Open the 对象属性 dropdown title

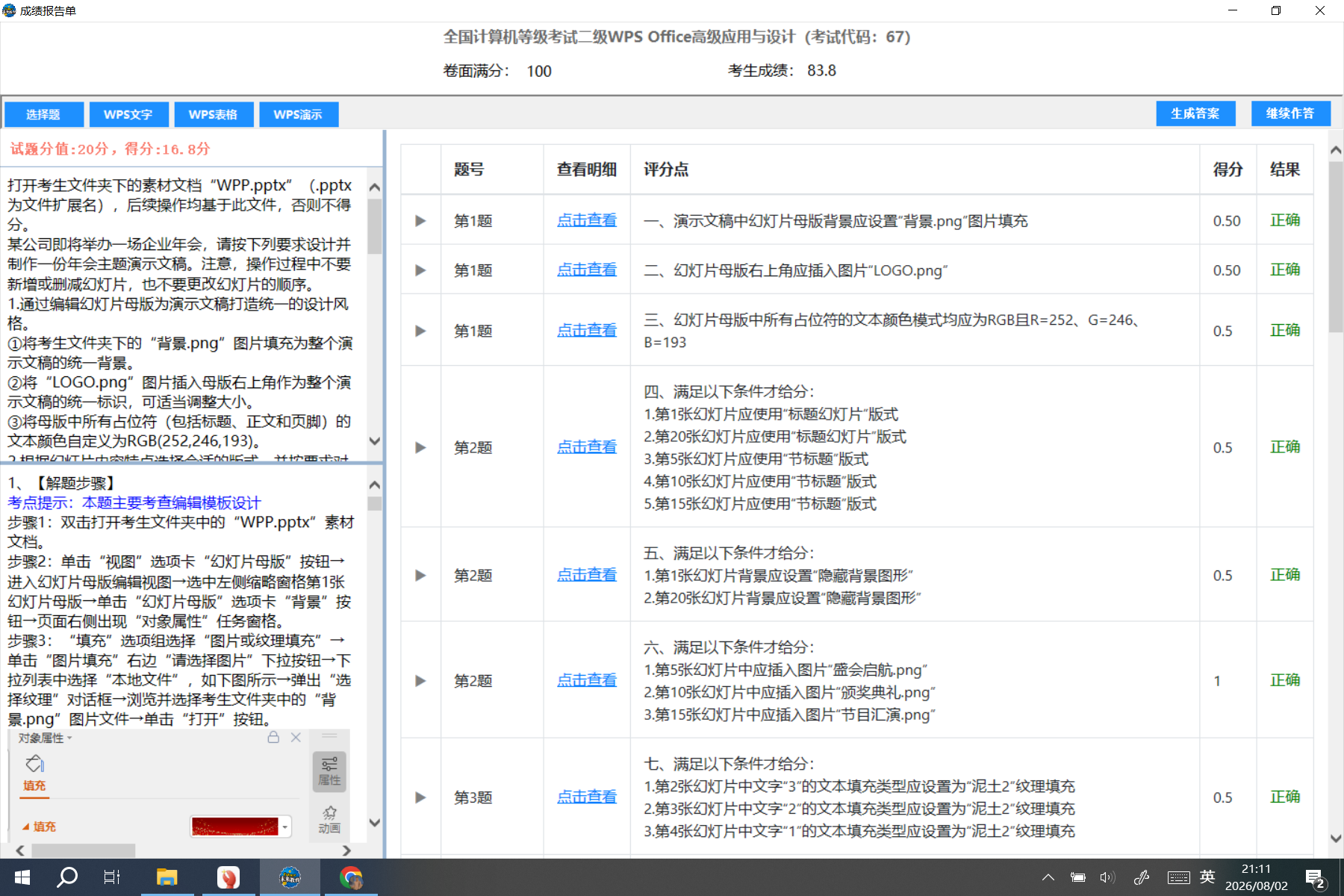[x=45, y=738]
